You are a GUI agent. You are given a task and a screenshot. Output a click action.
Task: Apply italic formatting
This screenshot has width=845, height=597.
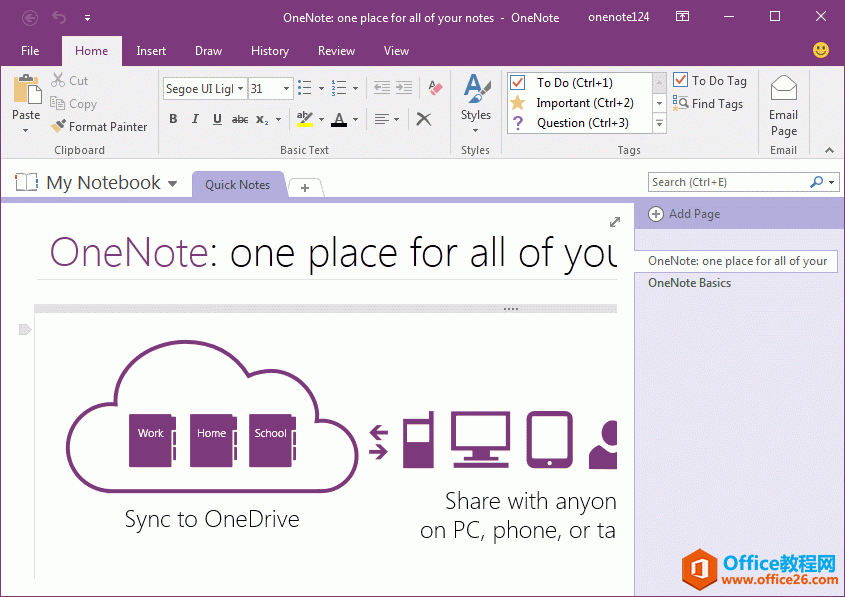click(195, 119)
